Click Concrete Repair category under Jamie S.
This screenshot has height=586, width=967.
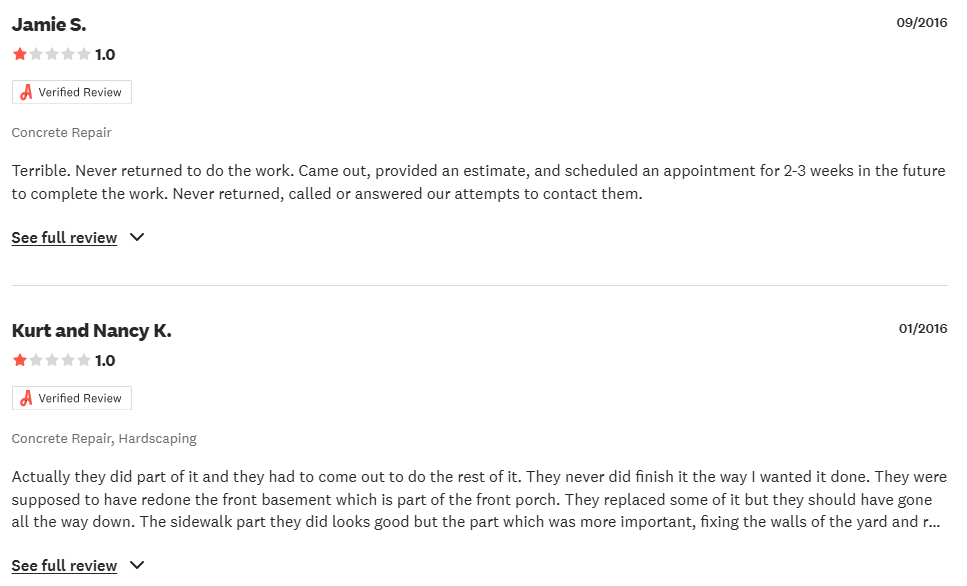pos(62,132)
